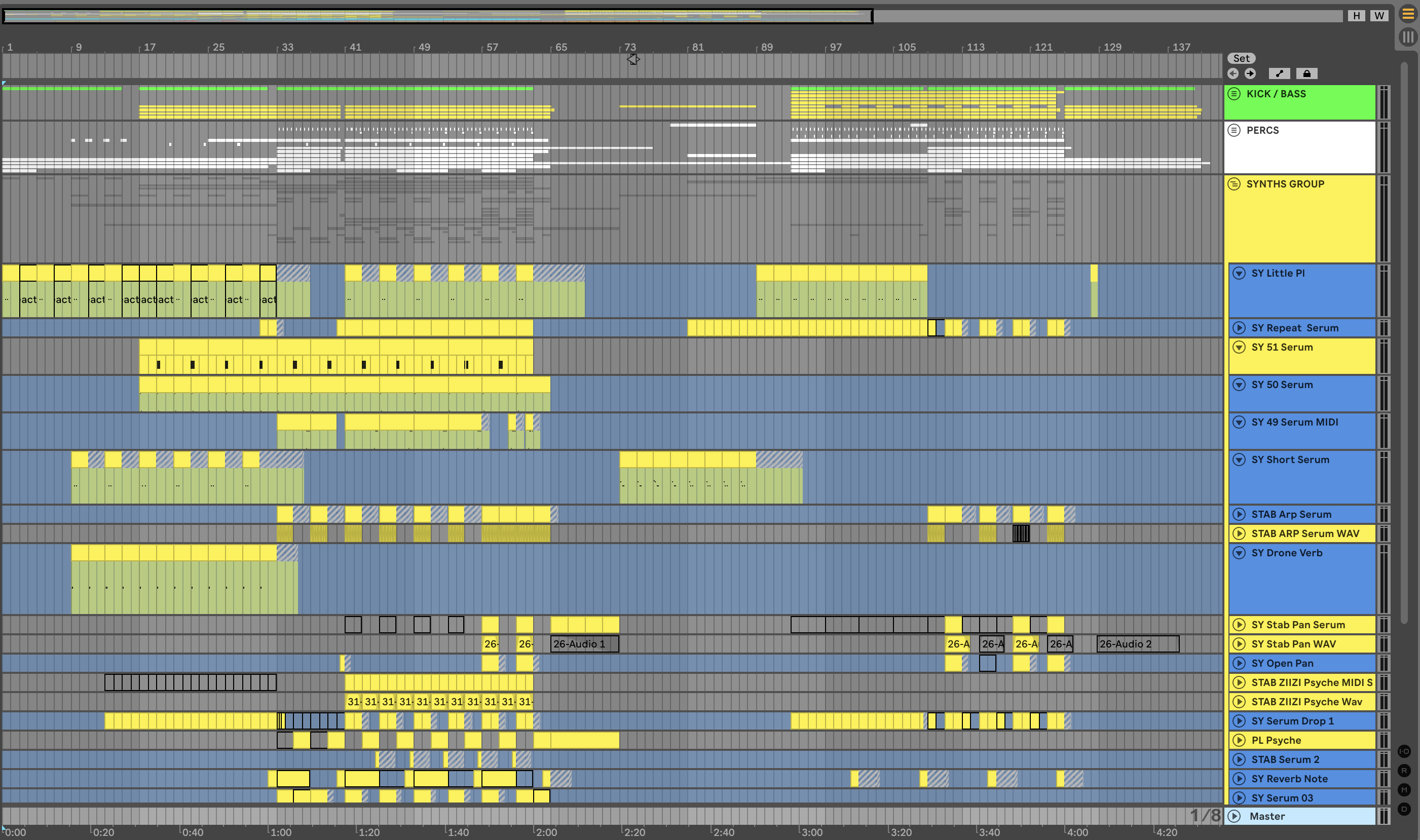Select the 26-Audio 2 clip
The image size is (1420, 840).
(1138, 644)
